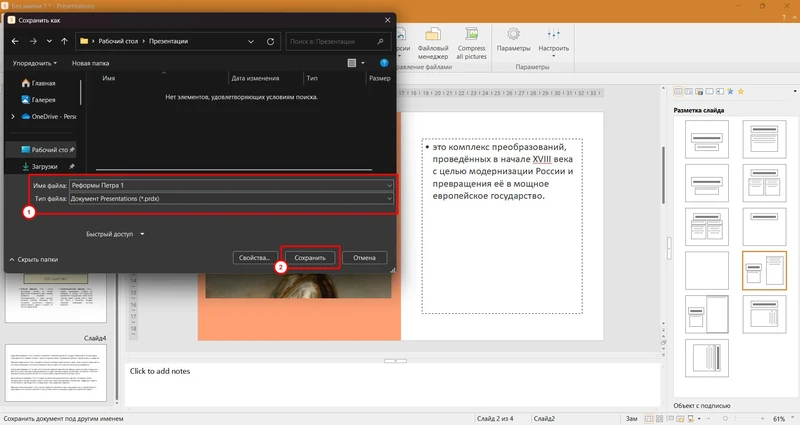Click Презентации in address breadcrumb

tap(168, 41)
